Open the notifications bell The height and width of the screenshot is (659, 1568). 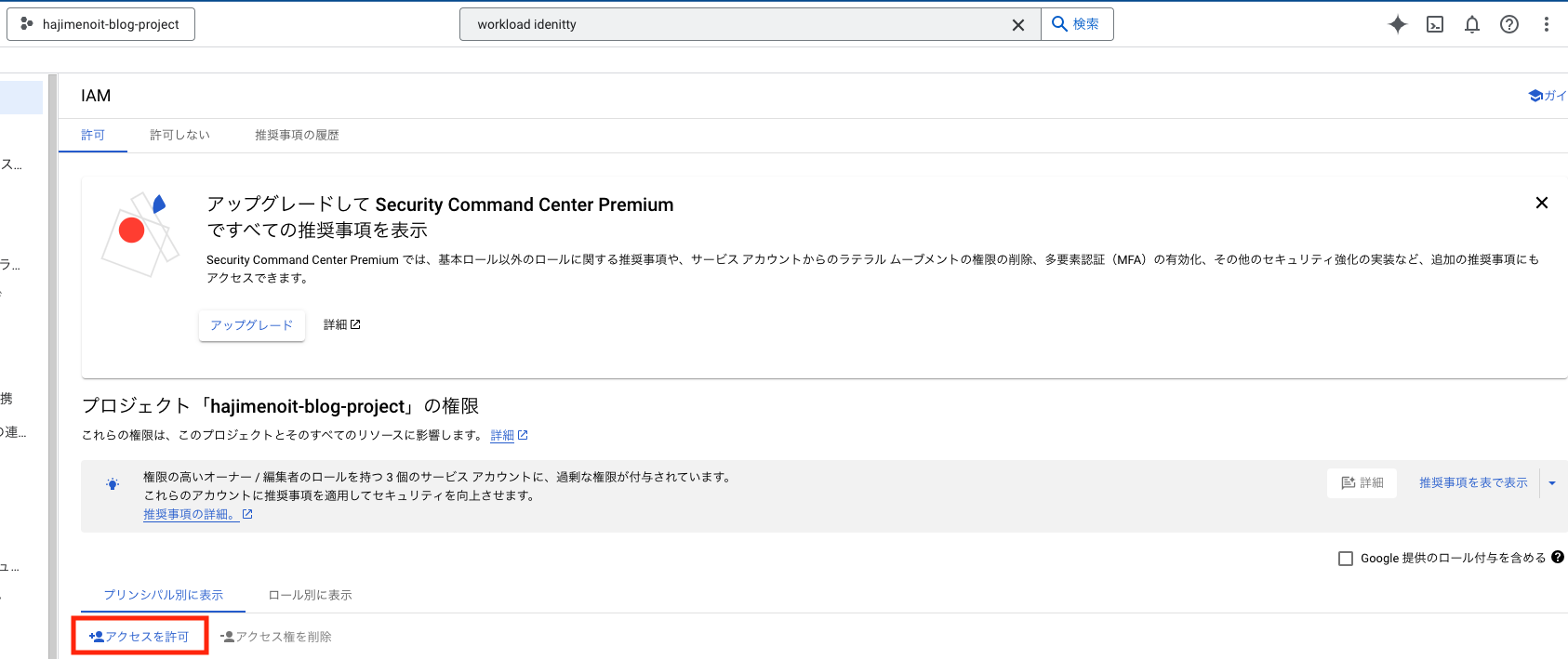click(1472, 24)
